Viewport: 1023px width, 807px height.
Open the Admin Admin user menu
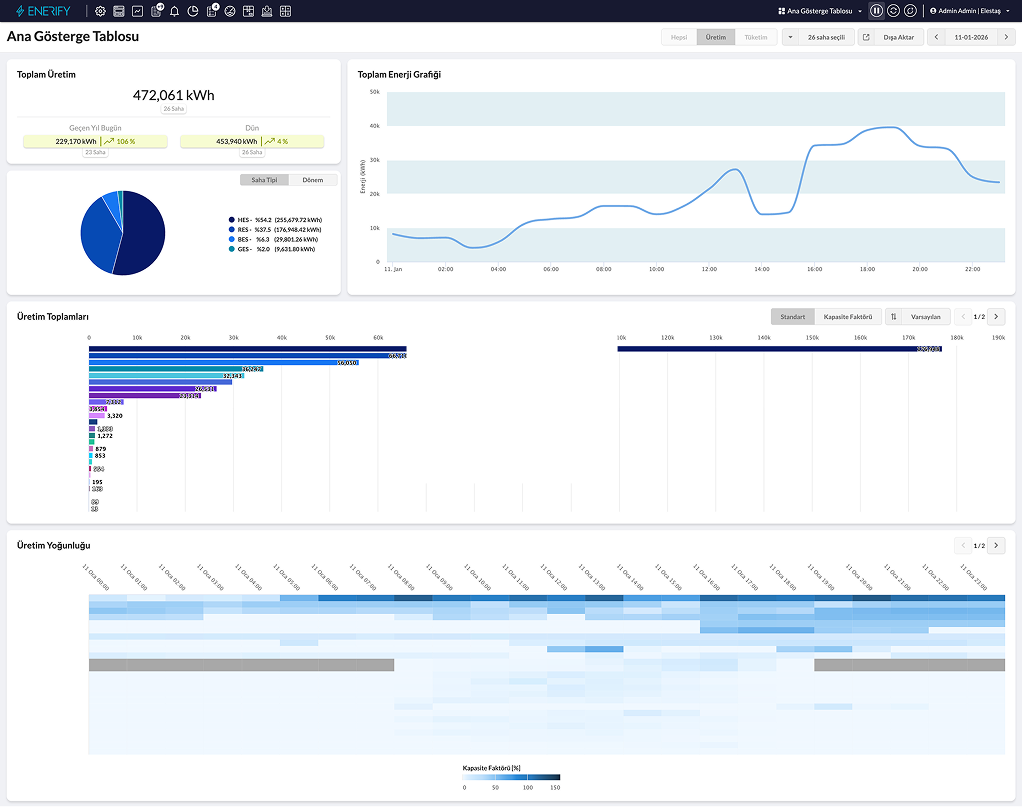[x=972, y=11]
